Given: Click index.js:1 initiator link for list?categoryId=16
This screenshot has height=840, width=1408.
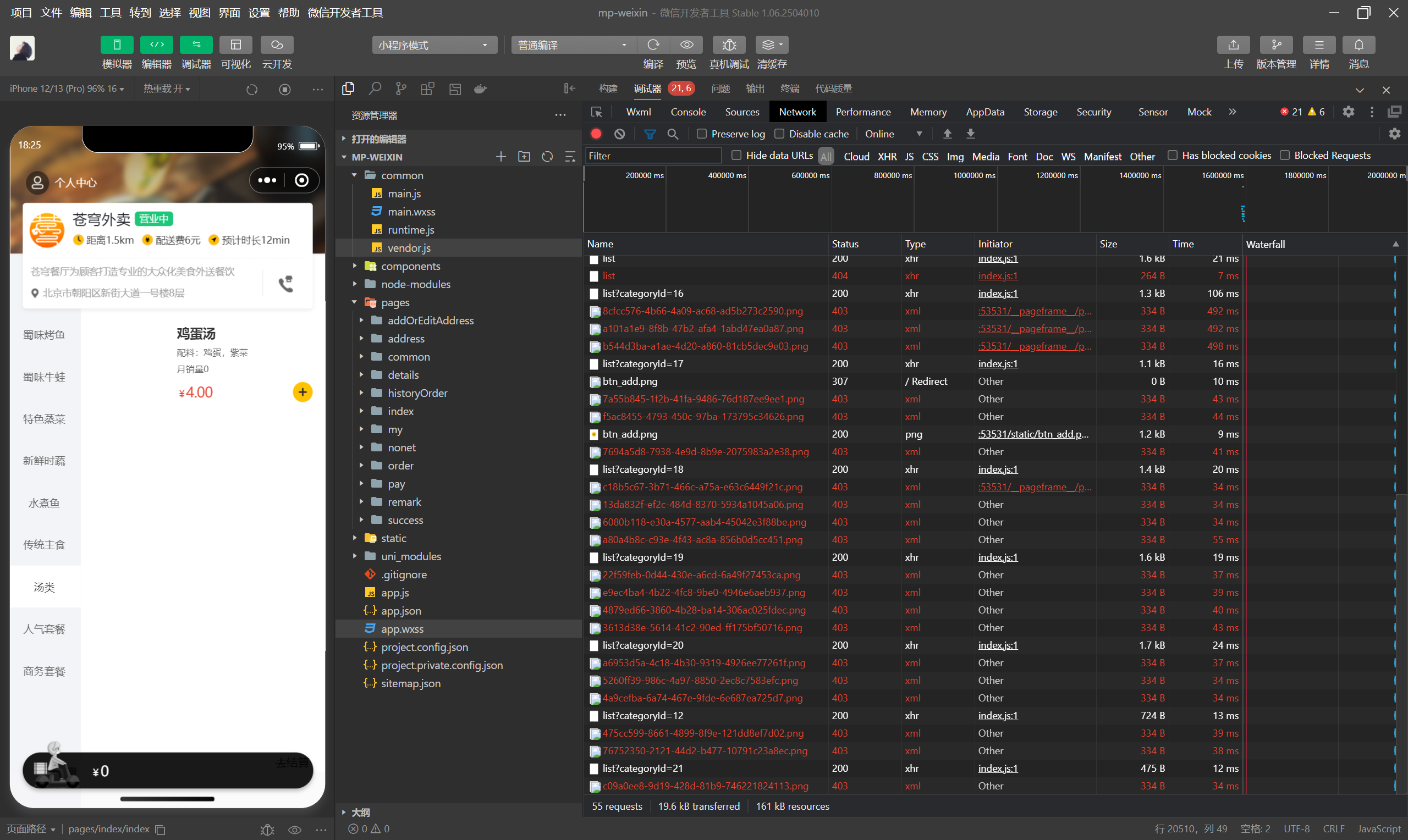Looking at the screenshot, I should (997, 293).
